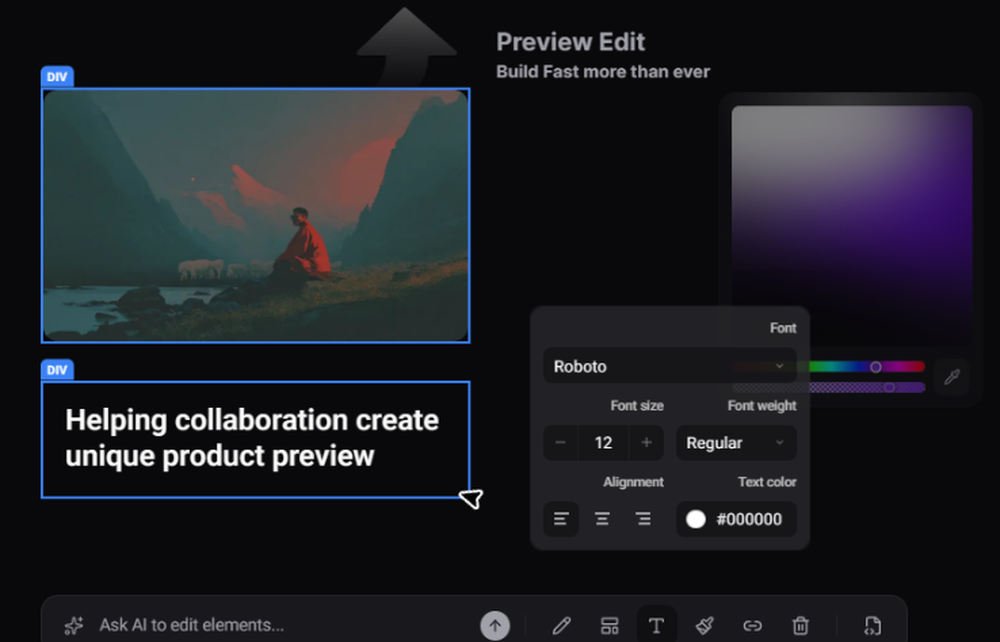
Task: Select the Pencil editing tool
Action: tap(561, 624)
